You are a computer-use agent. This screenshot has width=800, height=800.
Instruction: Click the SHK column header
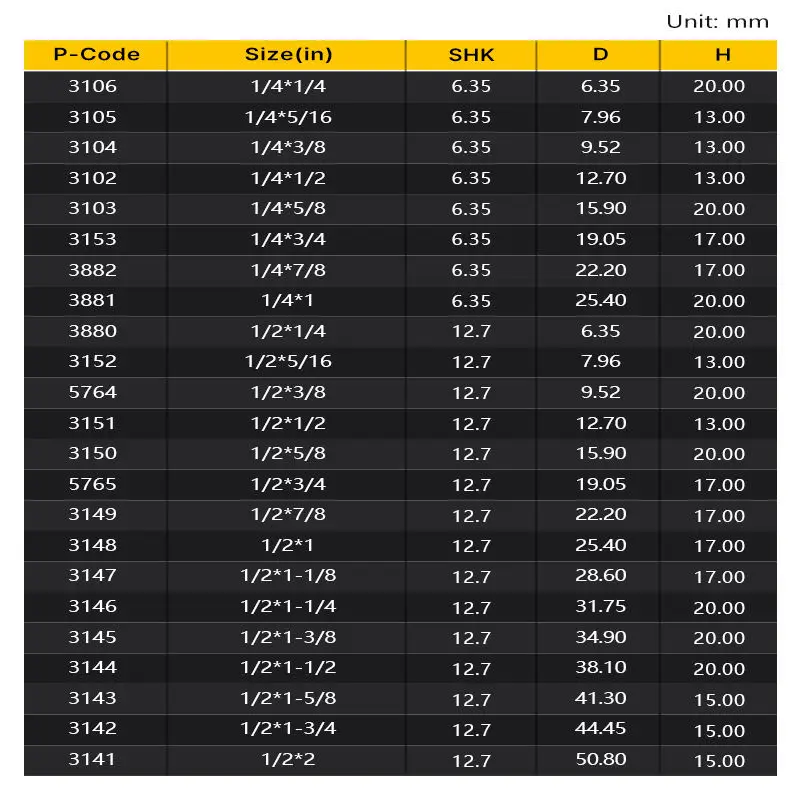click(471, 55)
